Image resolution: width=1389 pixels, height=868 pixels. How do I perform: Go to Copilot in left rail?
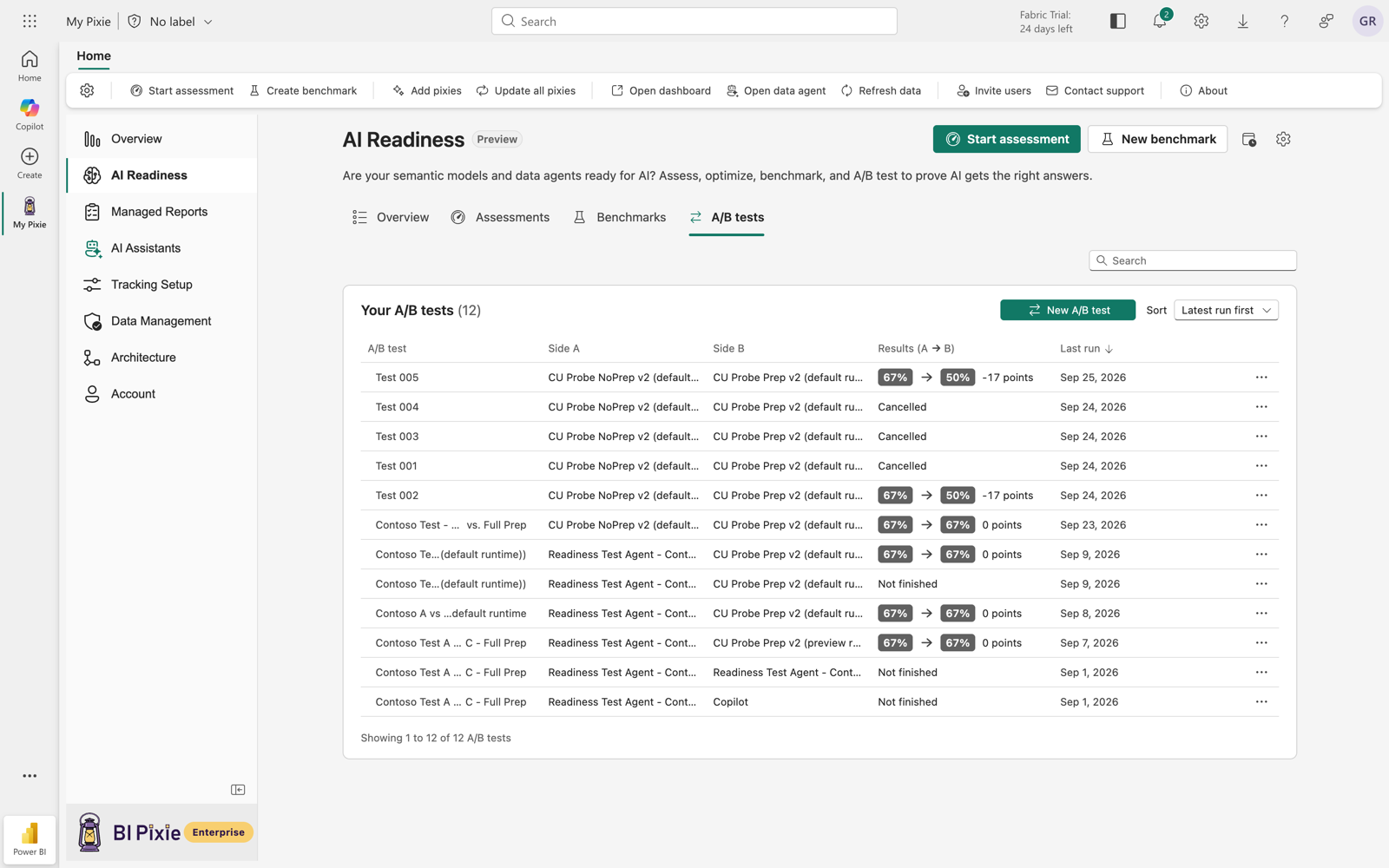(30, 115)
